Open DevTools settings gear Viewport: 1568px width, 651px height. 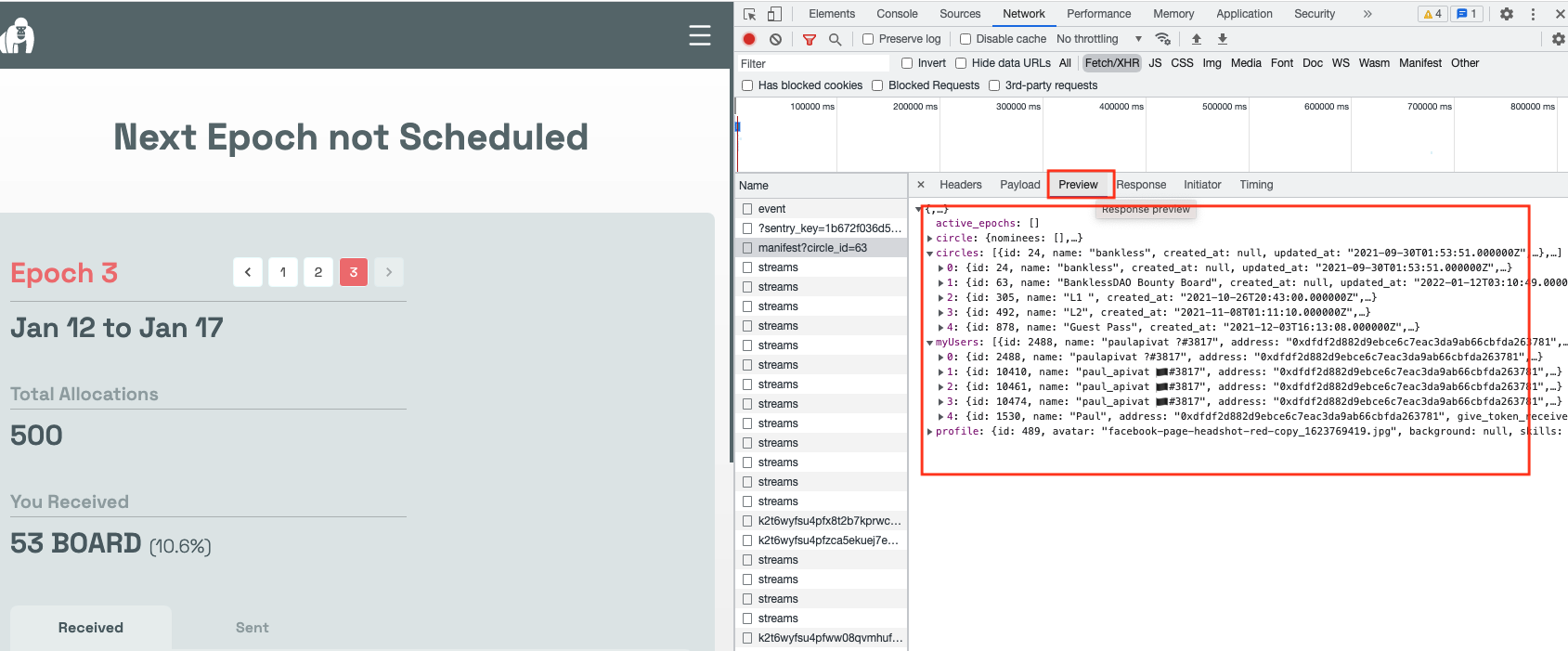1507,14
